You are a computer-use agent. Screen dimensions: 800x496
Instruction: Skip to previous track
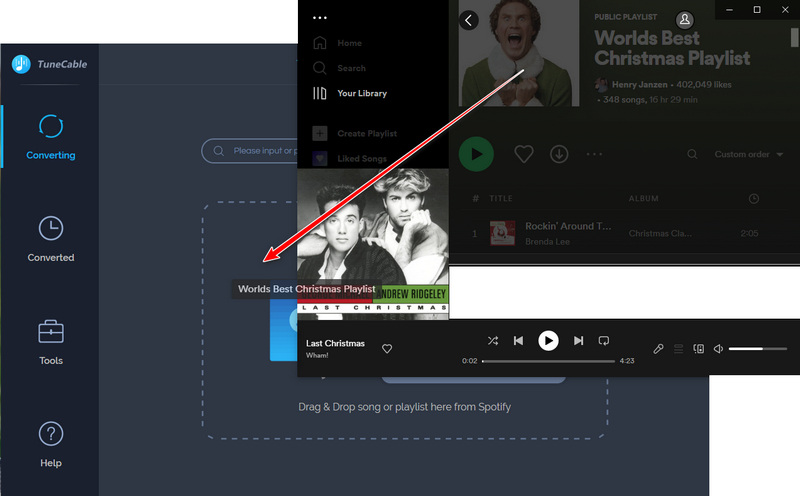(518, 340)
